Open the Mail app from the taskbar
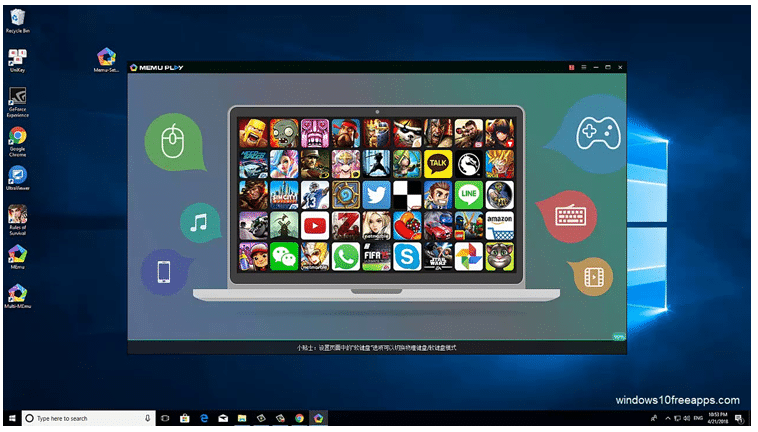Screen dimensions: 758x432 coord(223,418)
